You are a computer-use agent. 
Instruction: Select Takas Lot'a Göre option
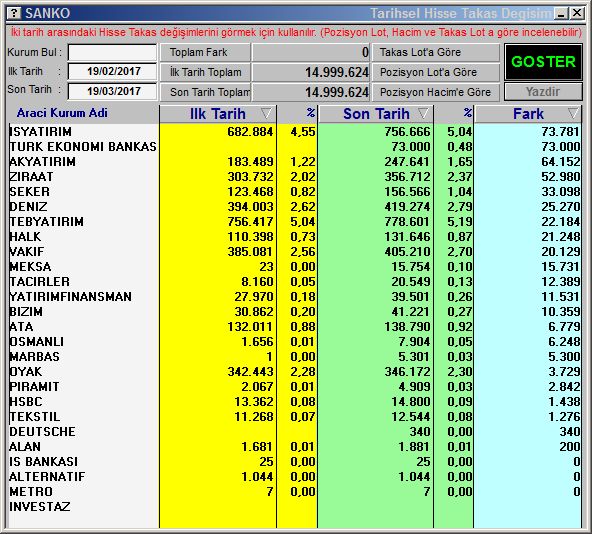coord(436,52)
